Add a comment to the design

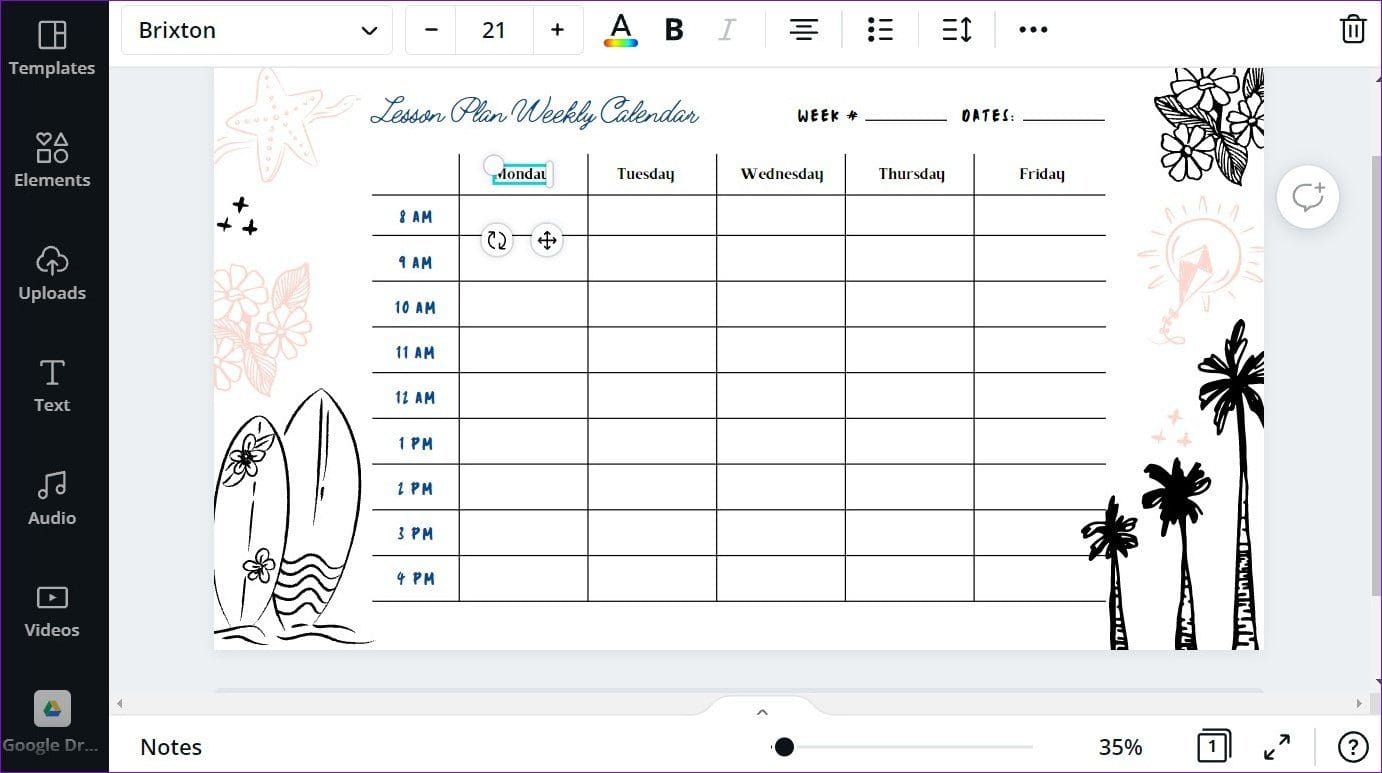click(1308, 197)
